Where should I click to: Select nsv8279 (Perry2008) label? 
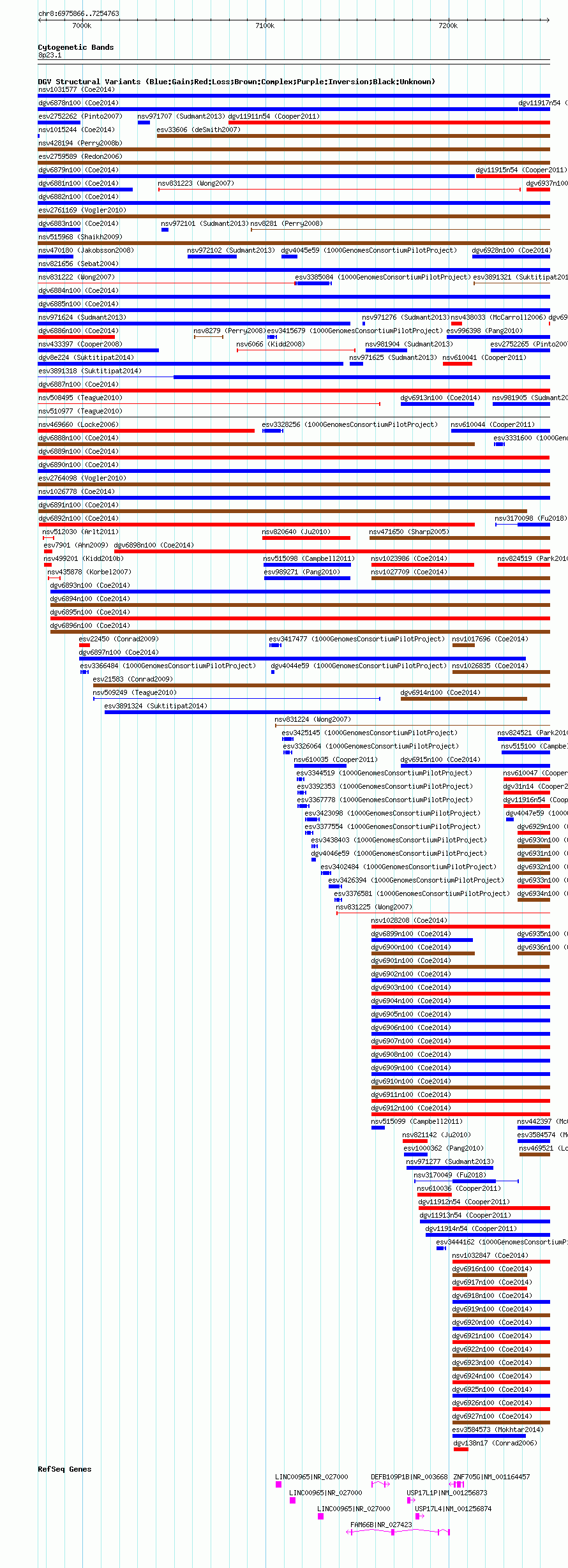[x=230, y=331]
